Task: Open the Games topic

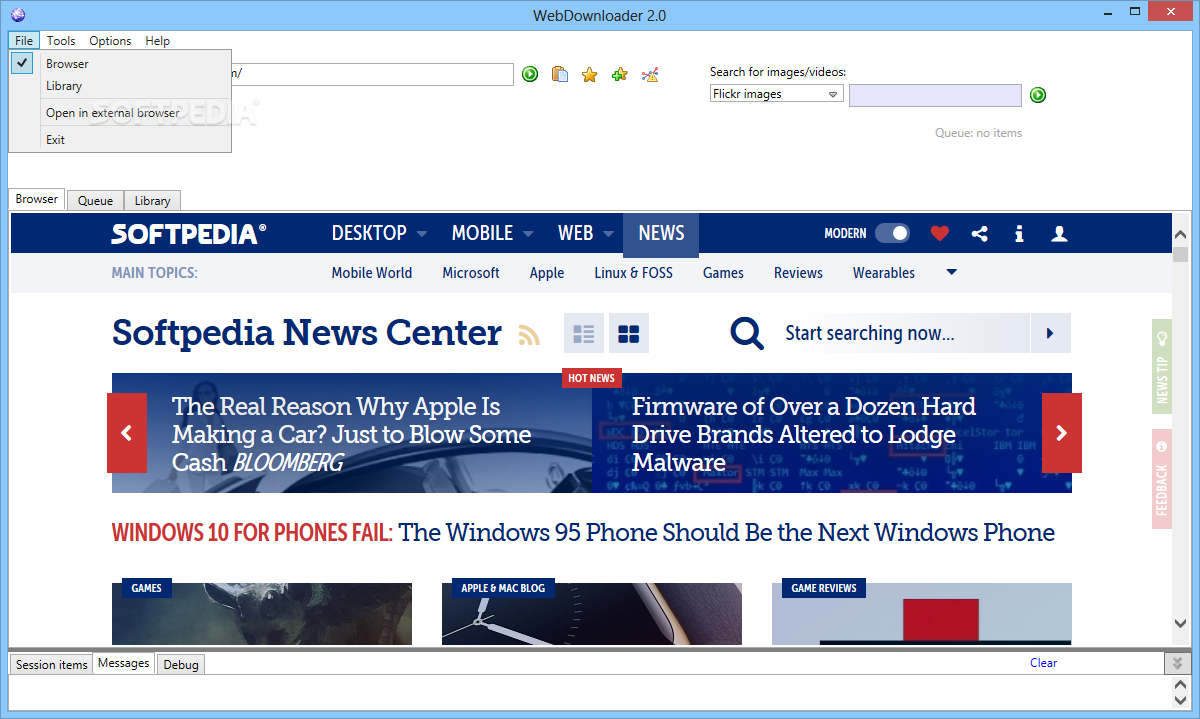Action: click(x=723, y=273)
